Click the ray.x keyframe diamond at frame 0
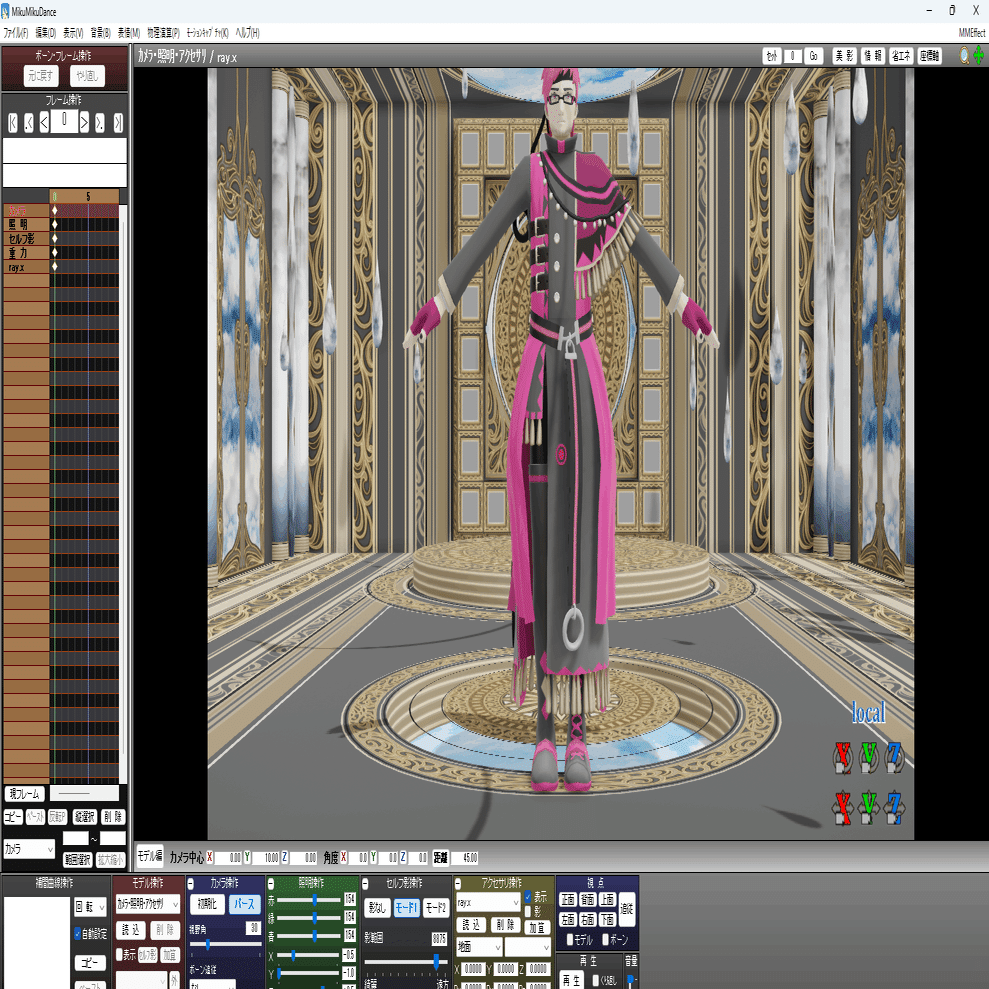The width and height of the screenshot is (989, 989). [55, 267]
